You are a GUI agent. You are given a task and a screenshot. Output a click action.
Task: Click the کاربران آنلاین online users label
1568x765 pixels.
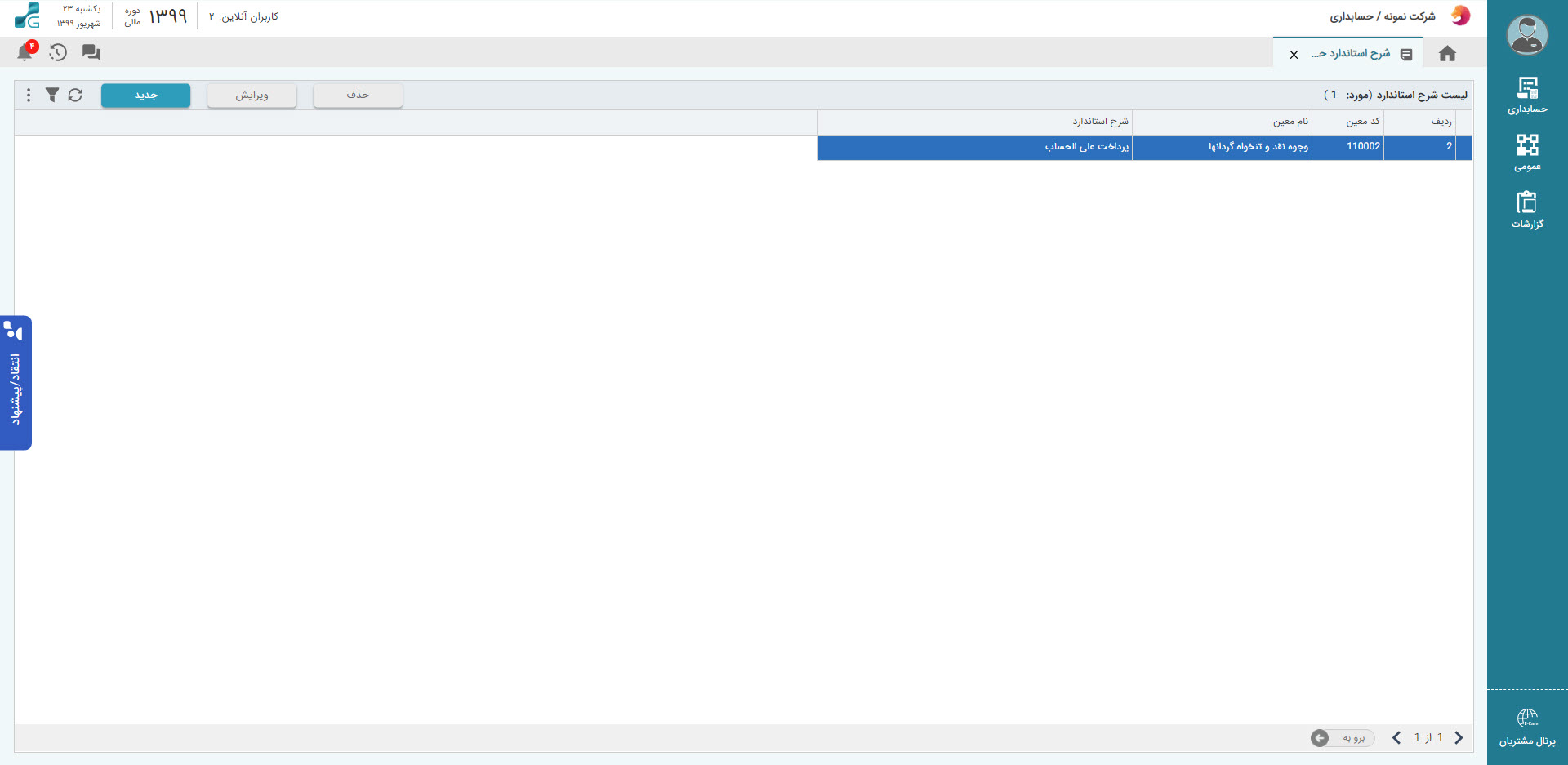(x=243, y=17)
